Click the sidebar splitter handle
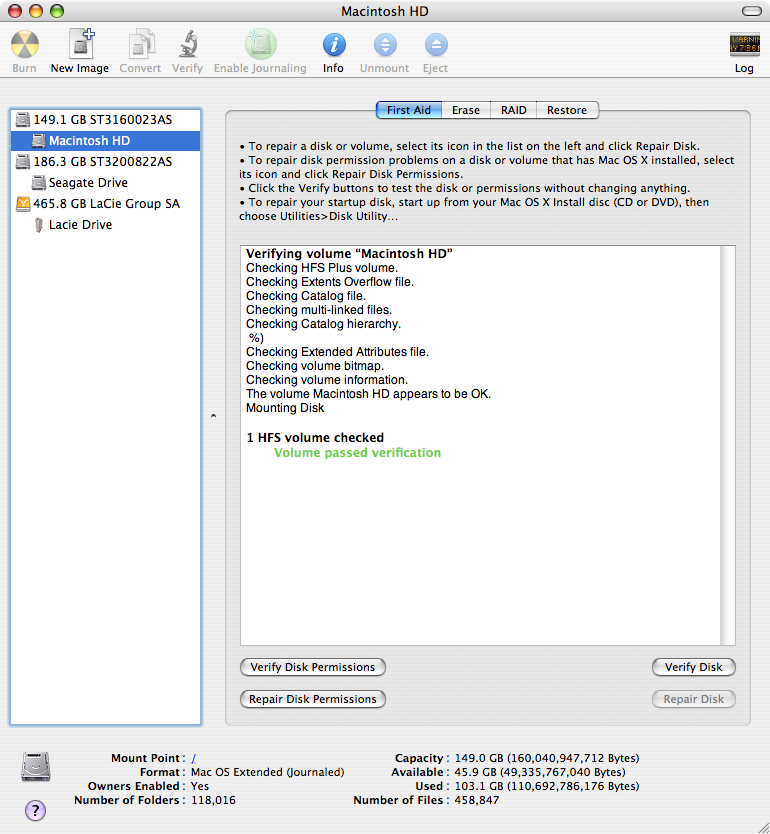This screenshot has height=834, width=770. pos(213,416)
